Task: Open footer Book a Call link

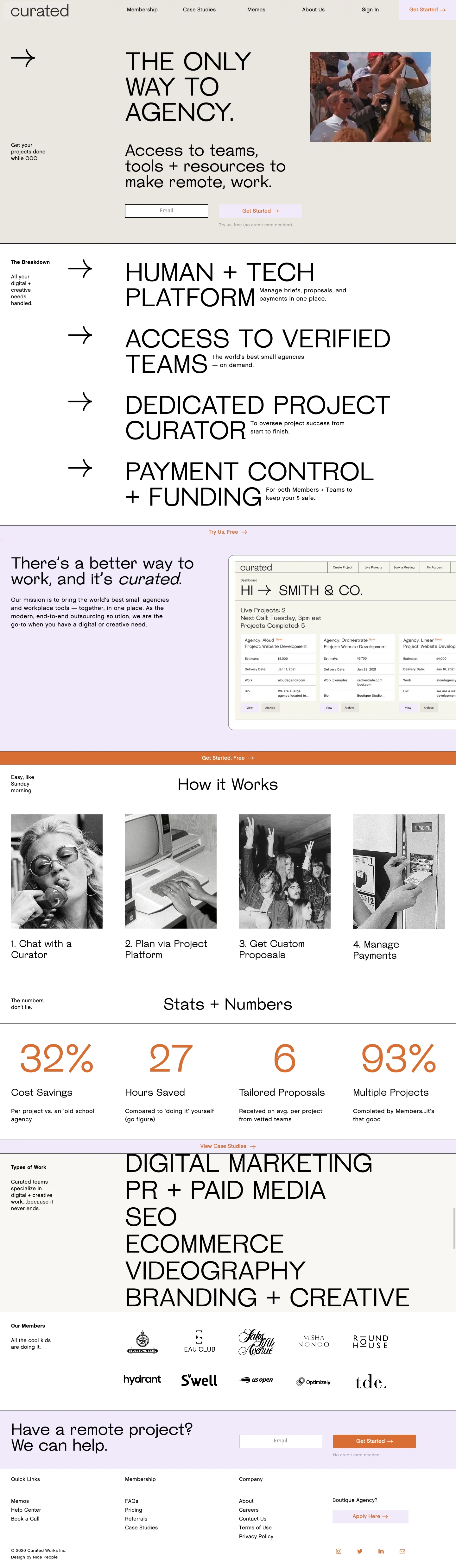Action: point(25,1519)
